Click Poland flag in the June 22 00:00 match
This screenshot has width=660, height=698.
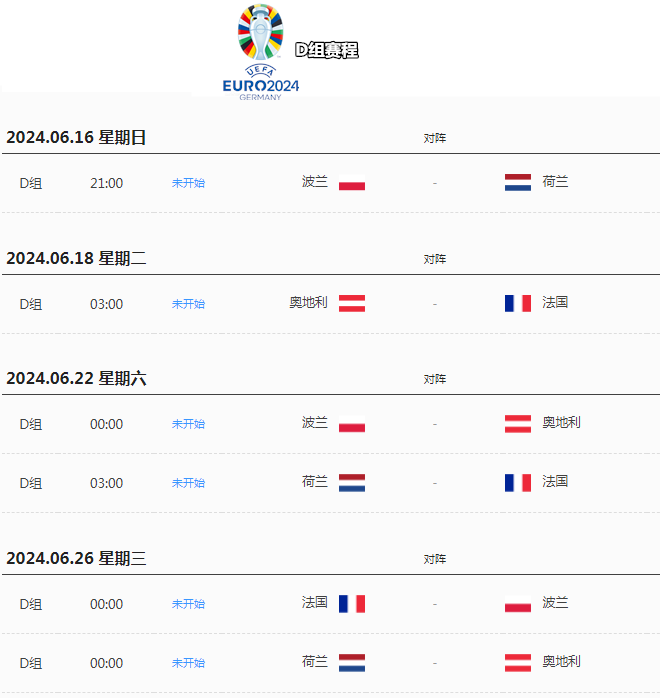click(352, 424)
